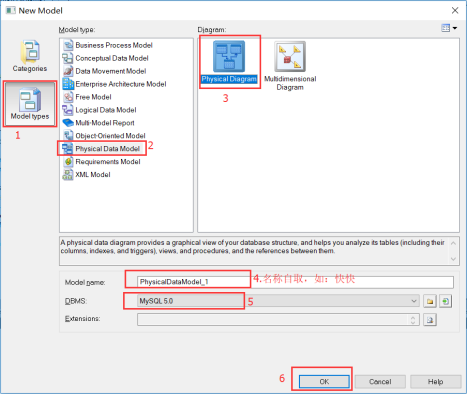Open the Help button
The height and width of the screenshot is (394, 468).
pos(436,382)
